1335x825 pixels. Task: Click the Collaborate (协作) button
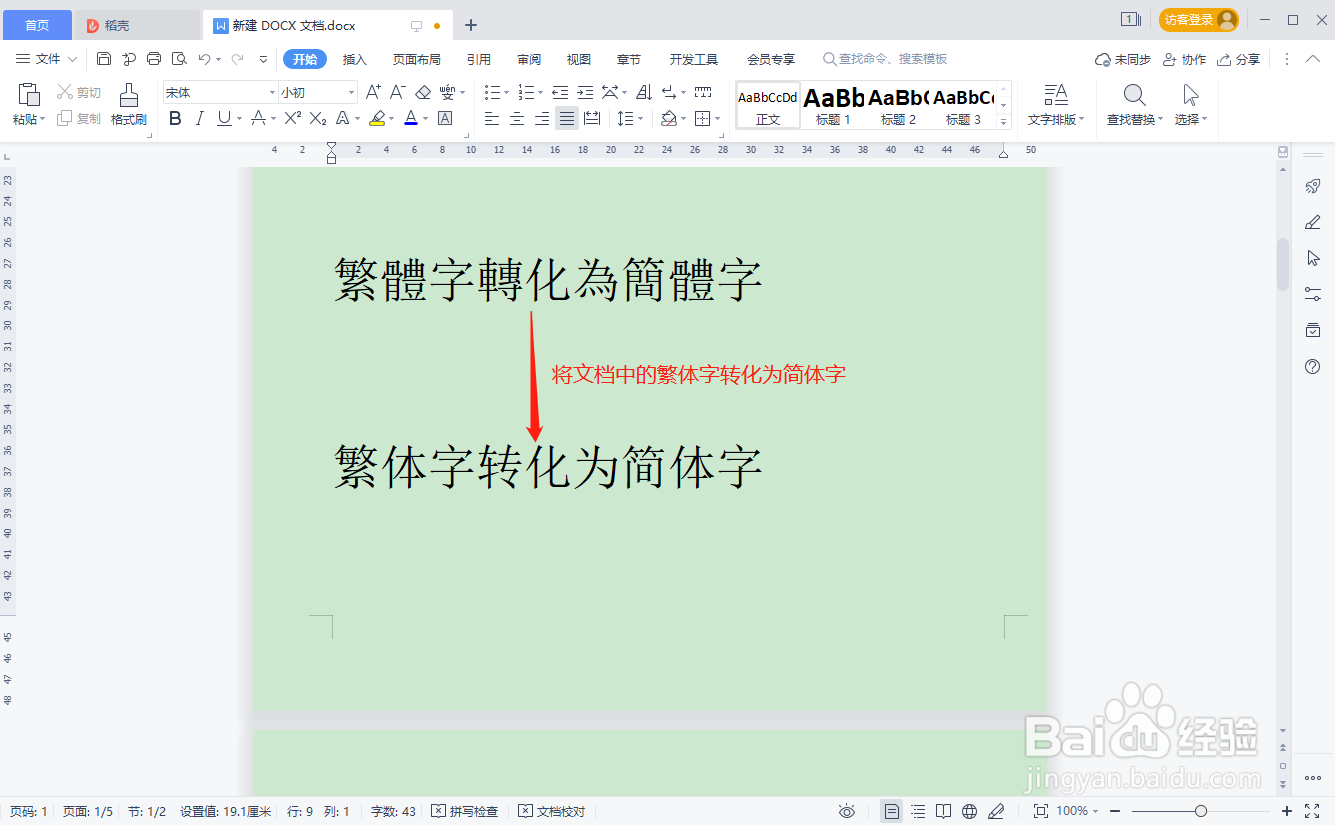pyautogui.click(x=1185, y=59)
